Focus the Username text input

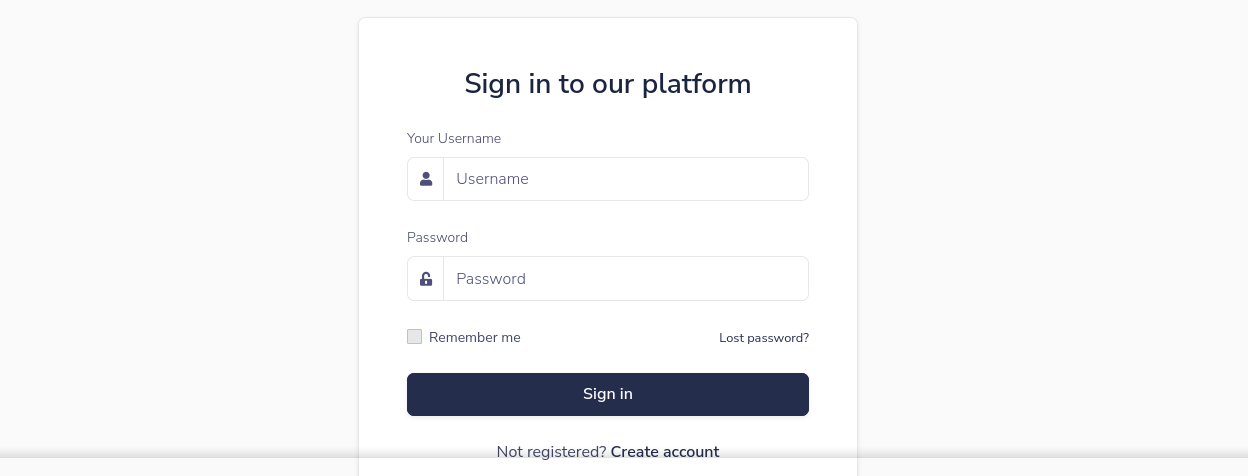tap(625, 179)
